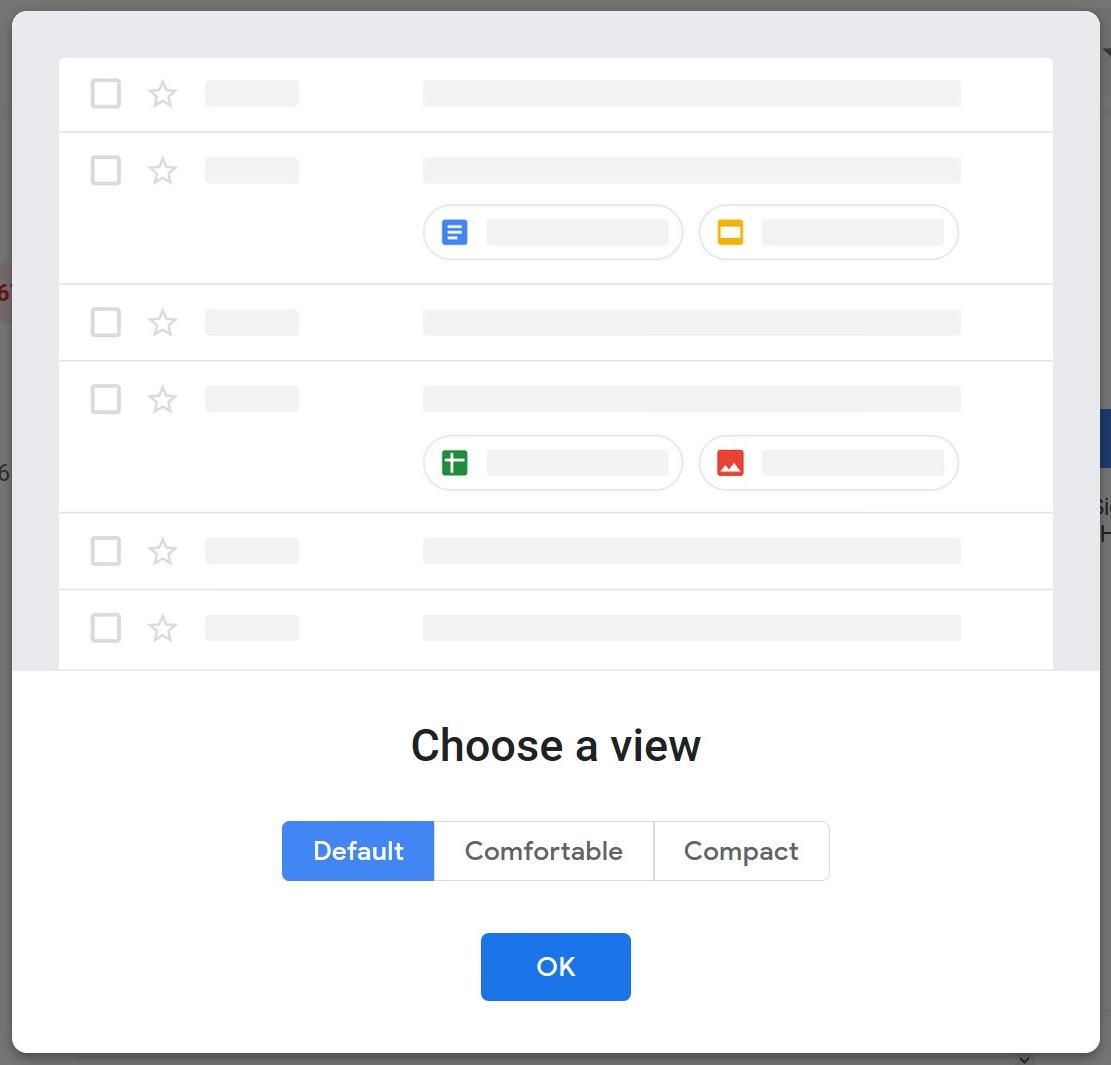
Task: Open the image attachment chip
Action: pos(828,462)
